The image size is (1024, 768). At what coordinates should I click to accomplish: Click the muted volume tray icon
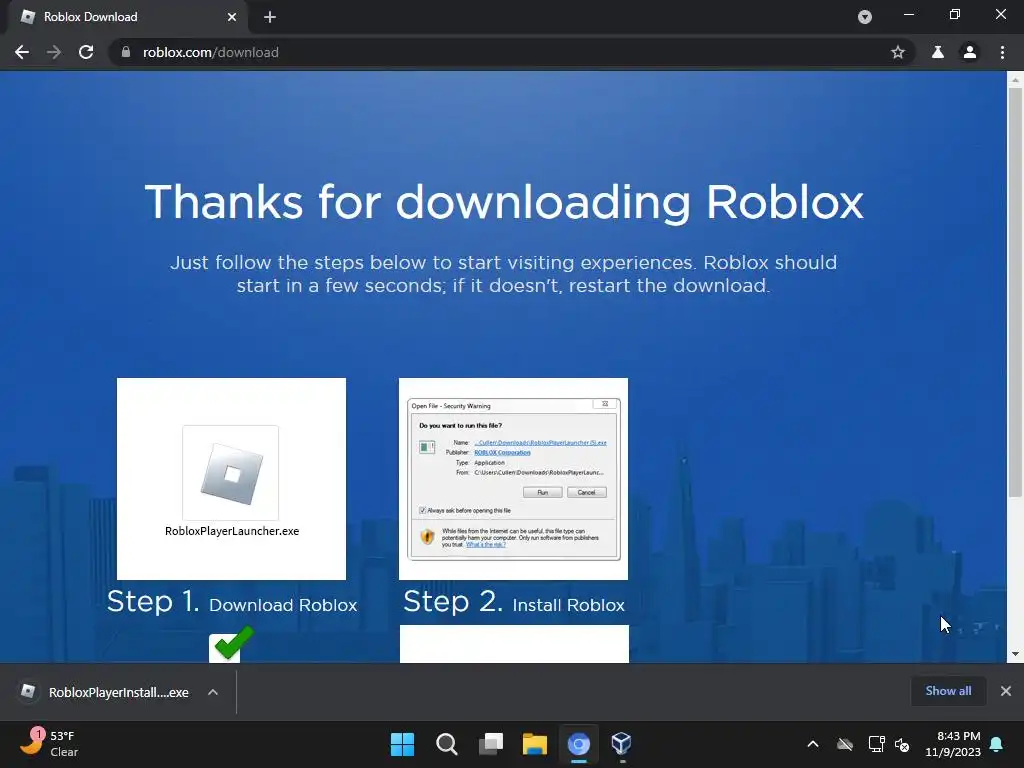(x=903, y=744)
